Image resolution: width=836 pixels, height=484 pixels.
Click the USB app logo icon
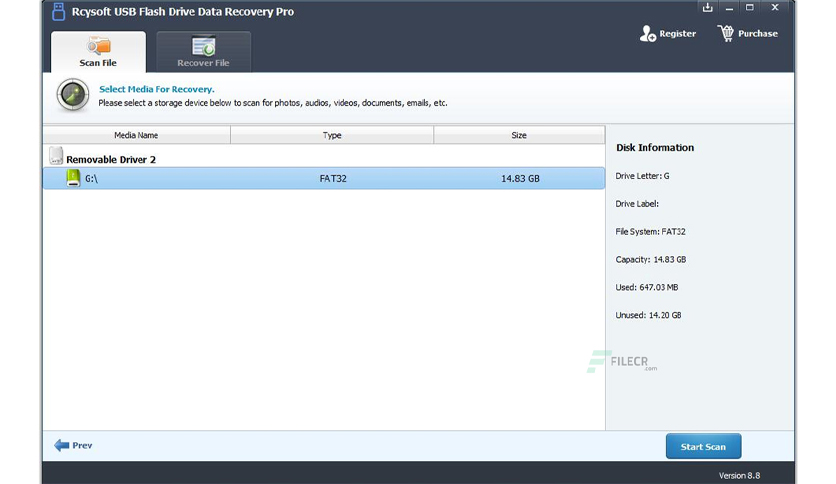[x=59, y=12]
